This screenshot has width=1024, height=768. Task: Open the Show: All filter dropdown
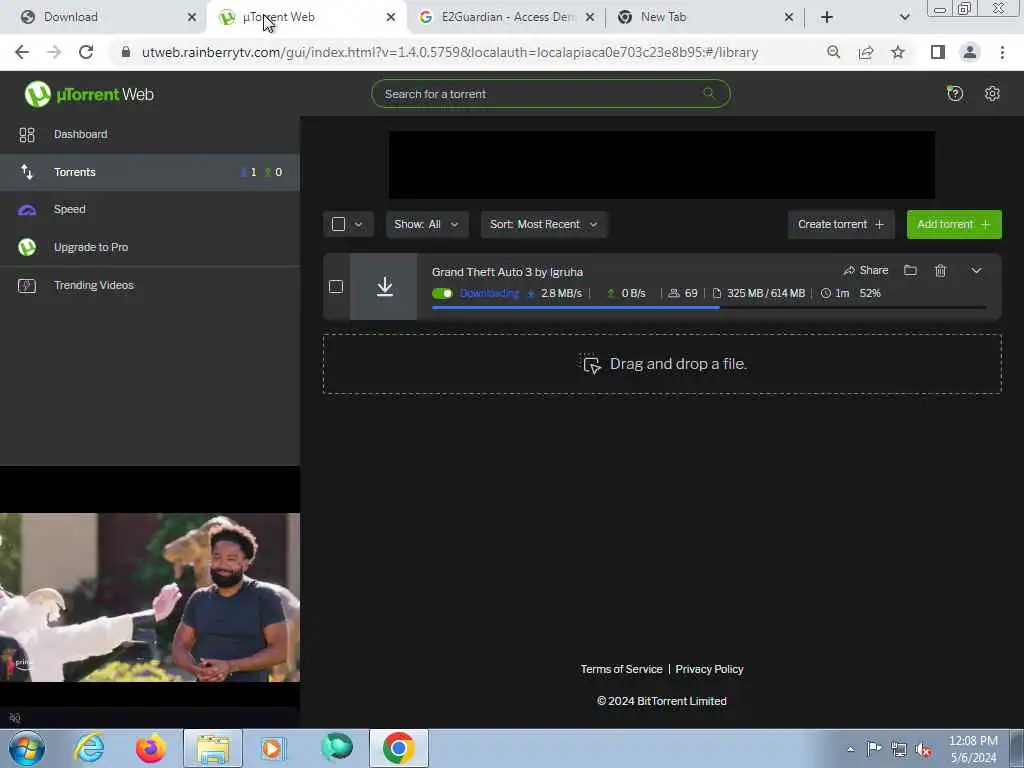427,224
